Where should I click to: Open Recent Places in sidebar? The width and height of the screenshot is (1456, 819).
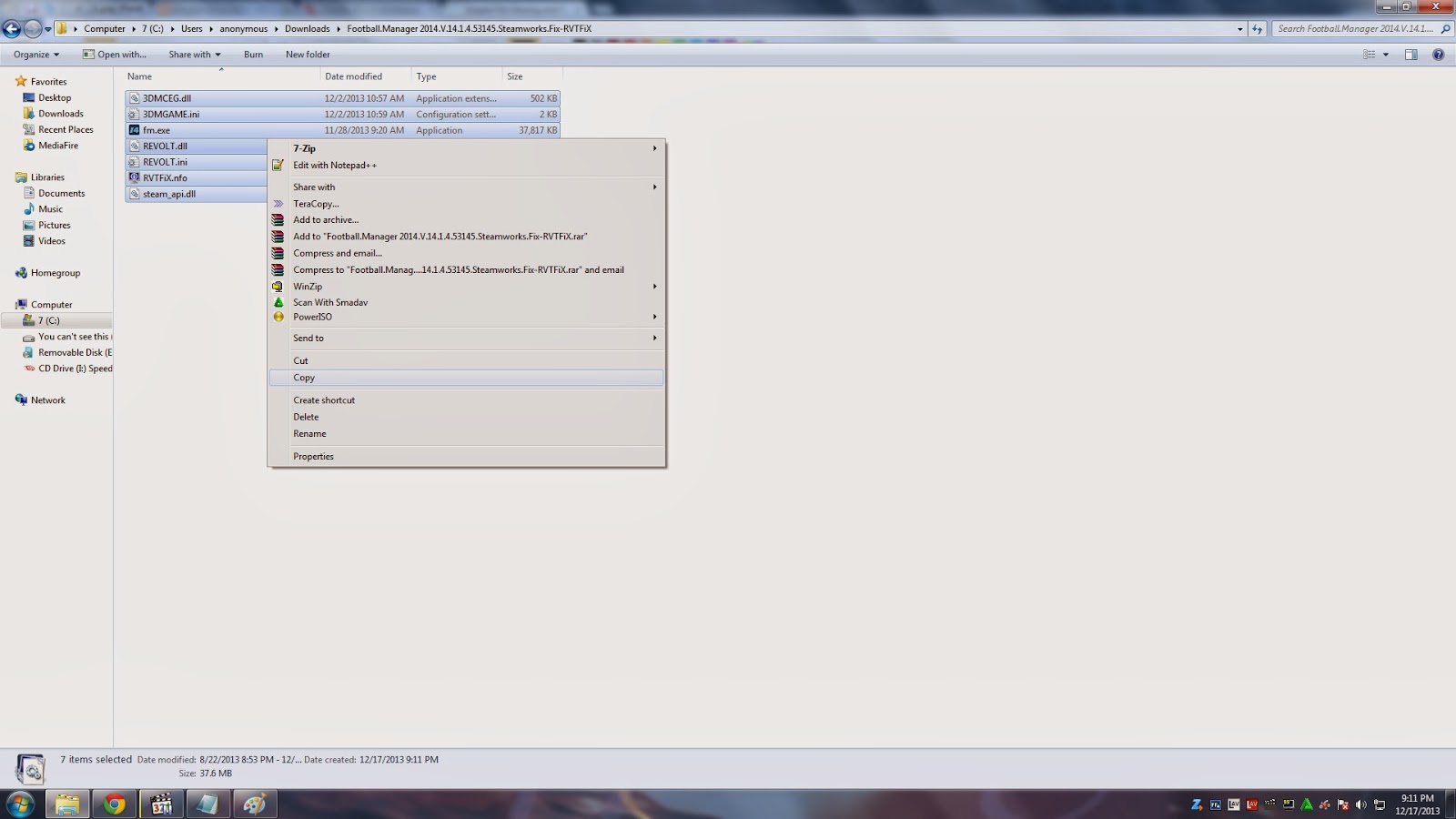(x=66, y=130)
